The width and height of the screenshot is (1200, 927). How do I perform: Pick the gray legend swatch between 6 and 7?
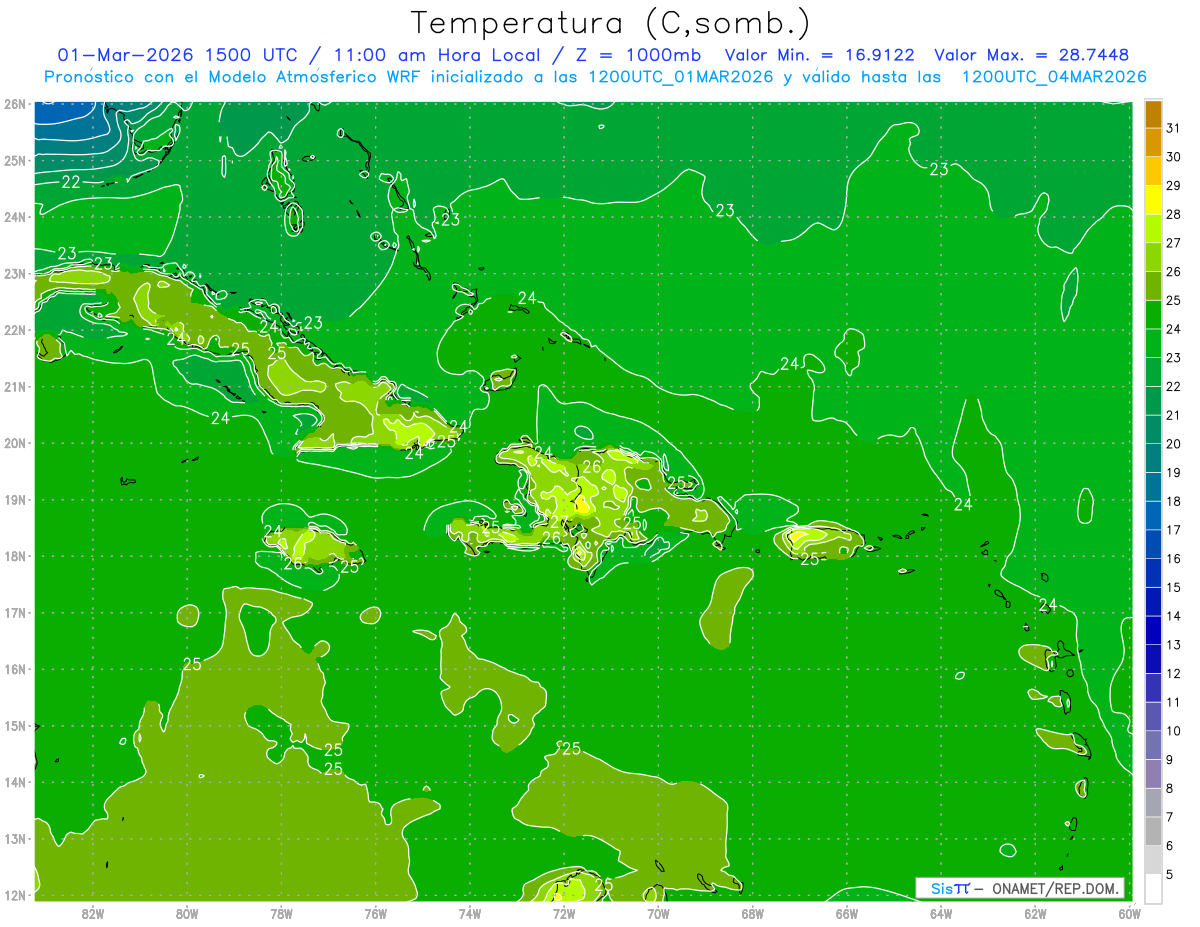[x=1153, y=832]
